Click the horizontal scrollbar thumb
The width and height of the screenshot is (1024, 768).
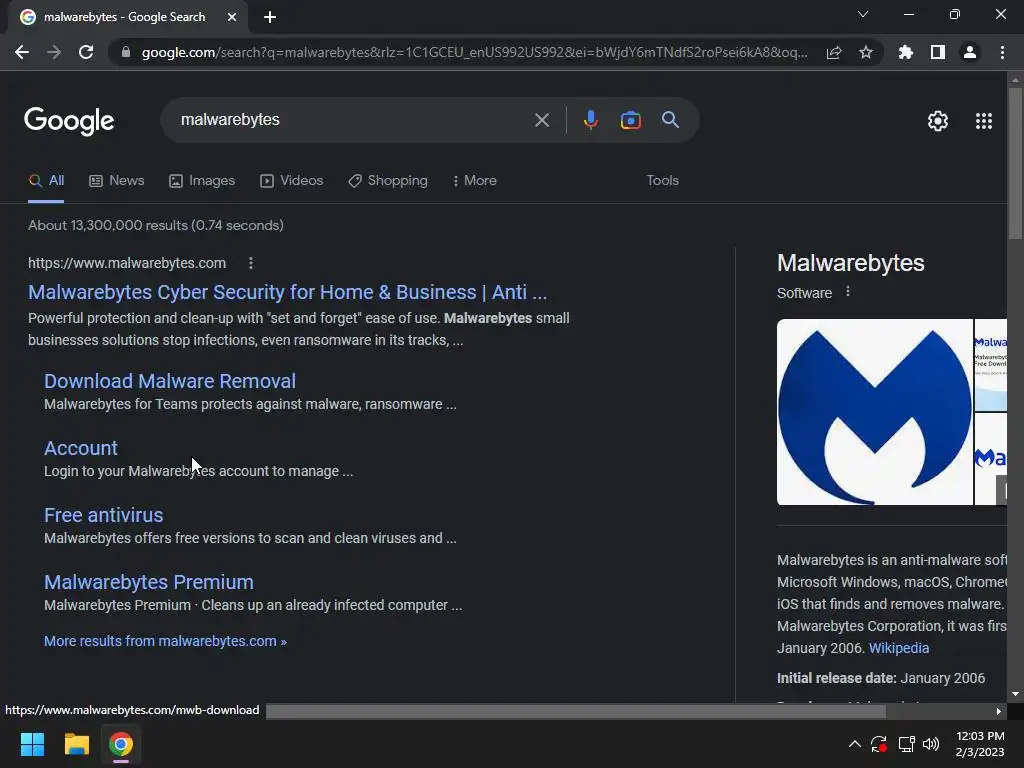tap(575, 711)
